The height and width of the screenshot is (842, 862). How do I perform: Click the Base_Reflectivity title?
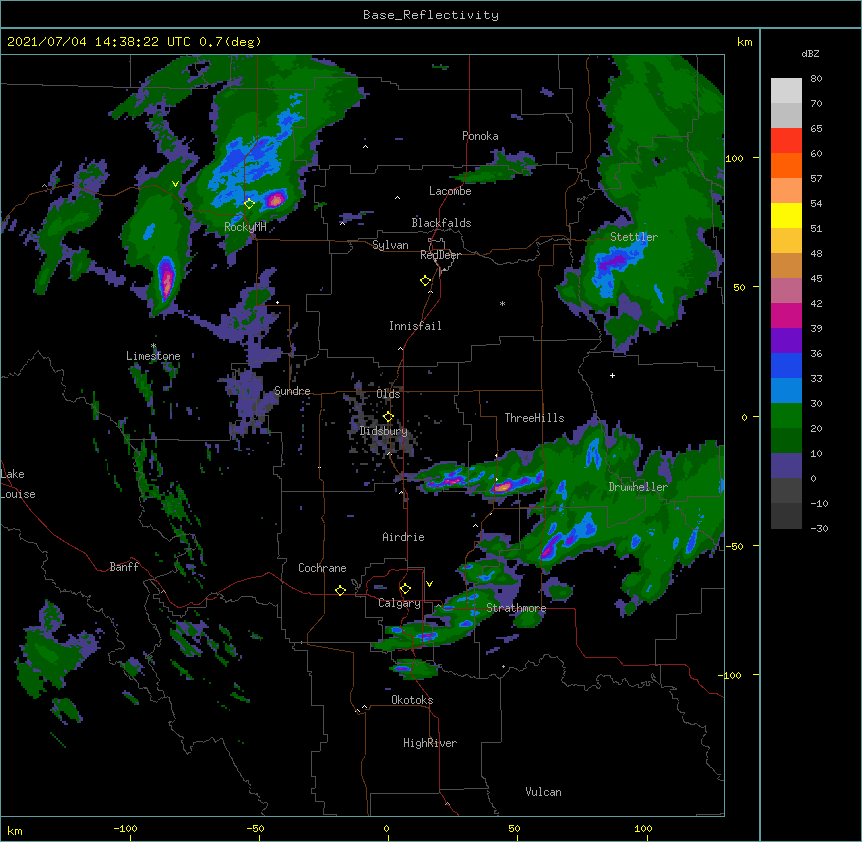[x=431, y=15]
